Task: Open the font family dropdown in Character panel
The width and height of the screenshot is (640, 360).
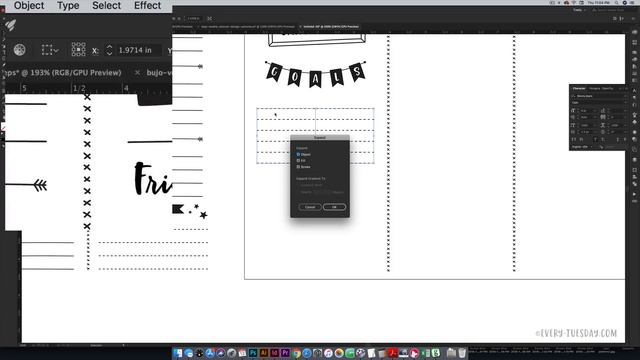Action: tap(625, 96)
